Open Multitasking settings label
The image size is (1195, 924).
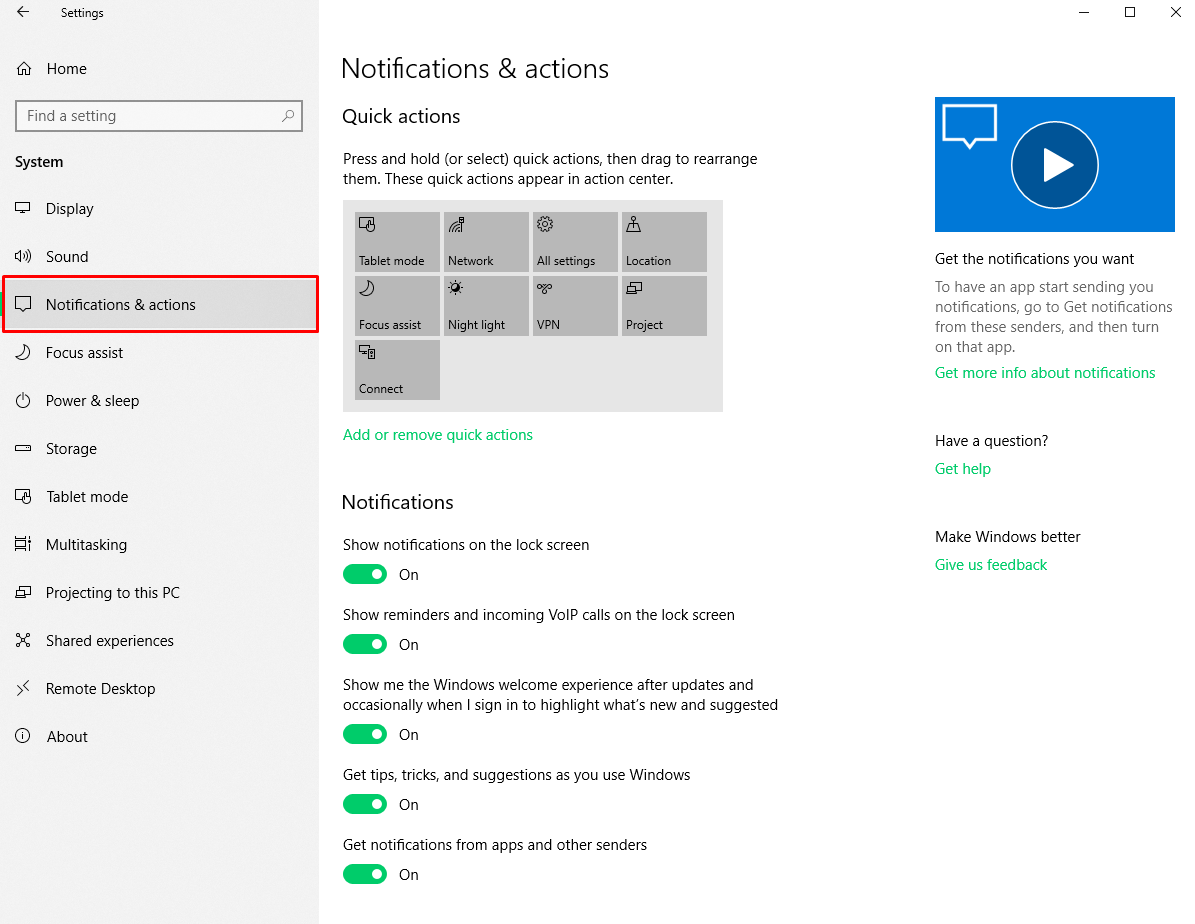[86, 545]
